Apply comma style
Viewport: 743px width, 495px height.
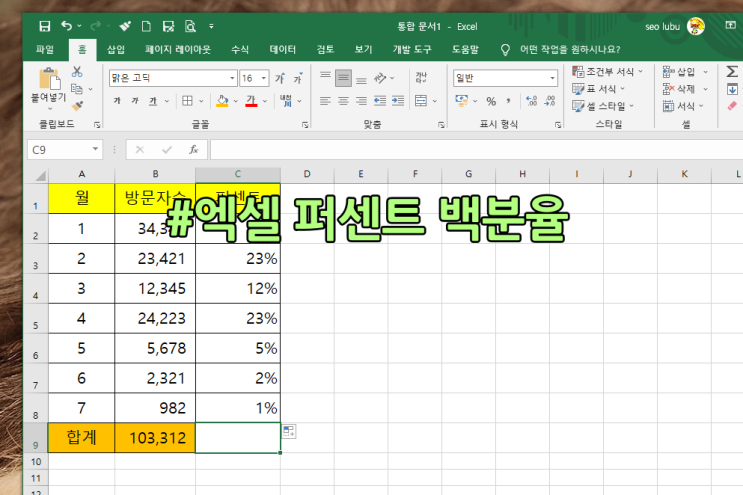click(x=508, y=101)
